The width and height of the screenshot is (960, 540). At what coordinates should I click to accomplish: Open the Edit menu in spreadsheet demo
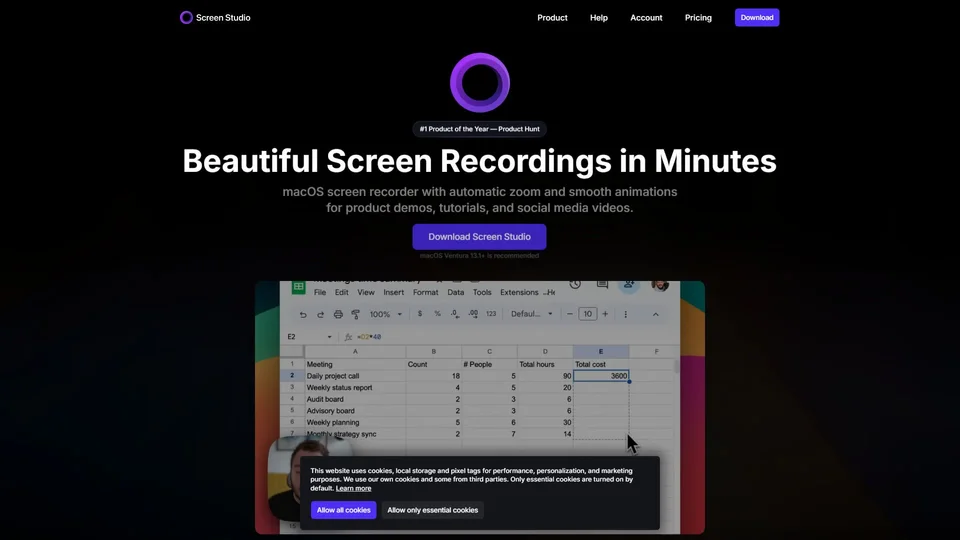click(x=342, y=293)
